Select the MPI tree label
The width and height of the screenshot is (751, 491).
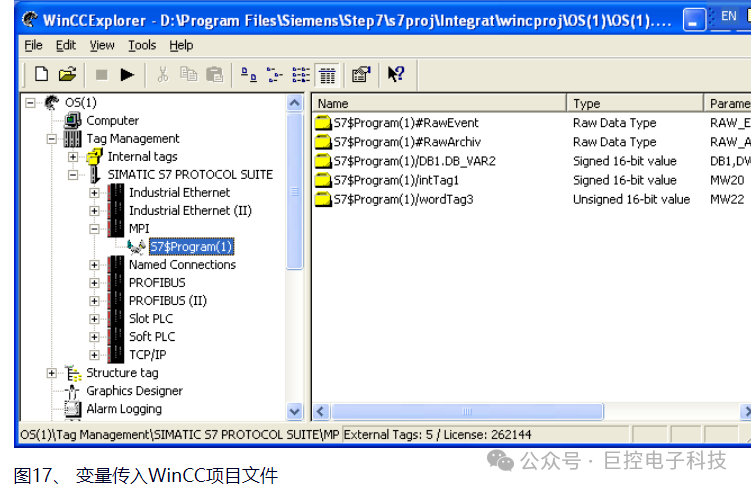(139, 229)
